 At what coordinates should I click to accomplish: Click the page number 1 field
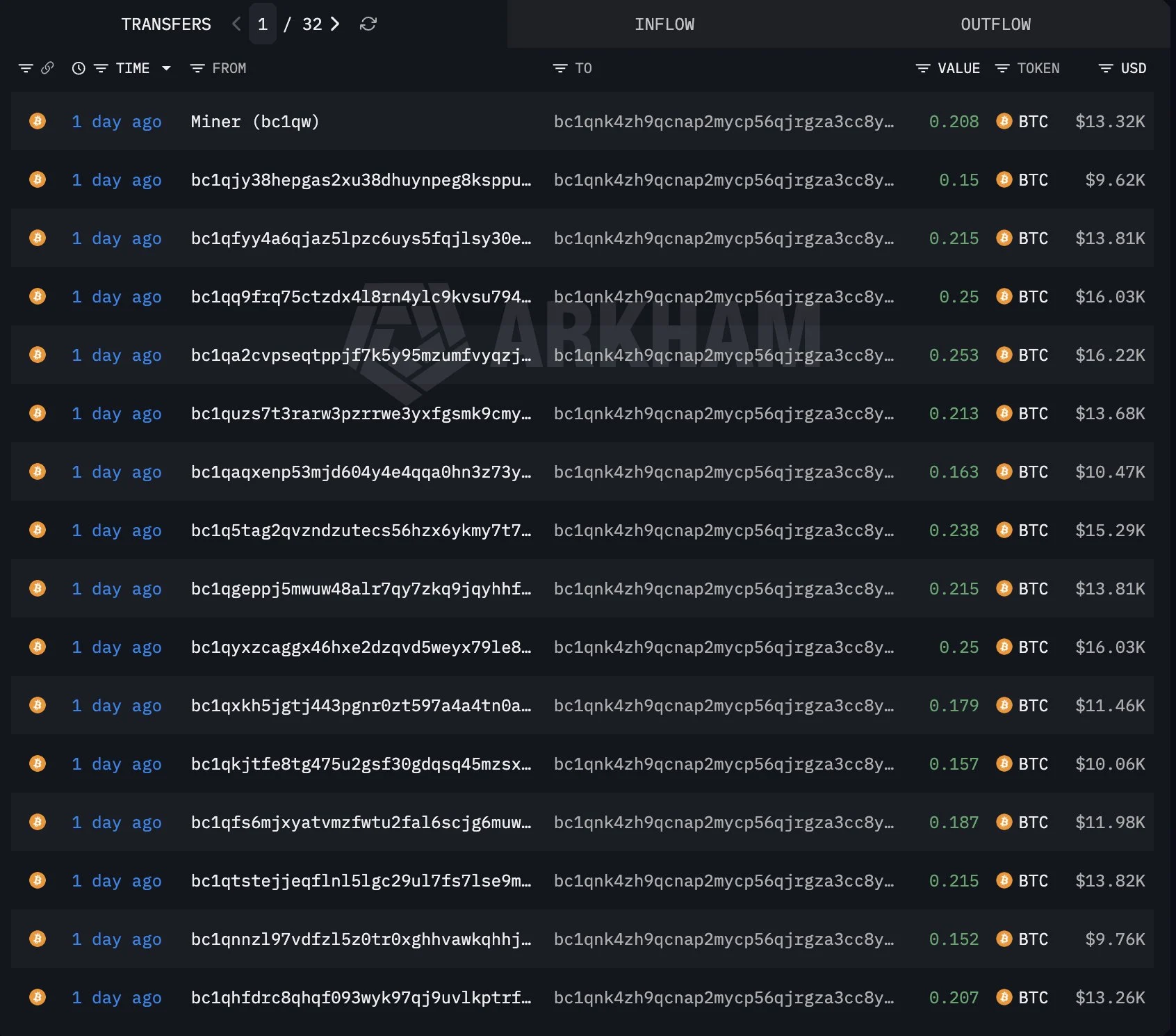coord(263,24)
